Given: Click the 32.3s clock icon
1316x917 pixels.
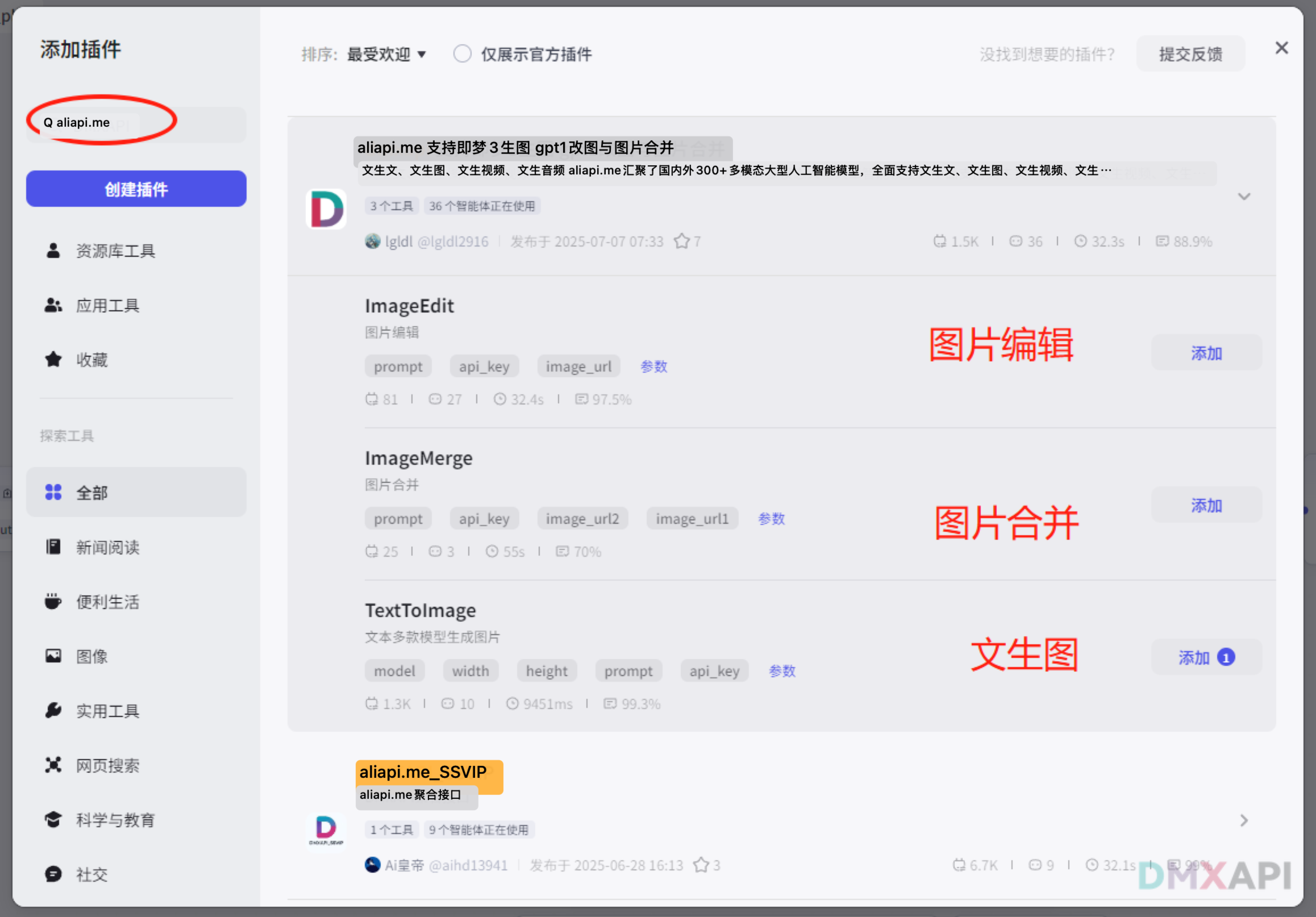Looking at the screenshot, I should 1080,241.
